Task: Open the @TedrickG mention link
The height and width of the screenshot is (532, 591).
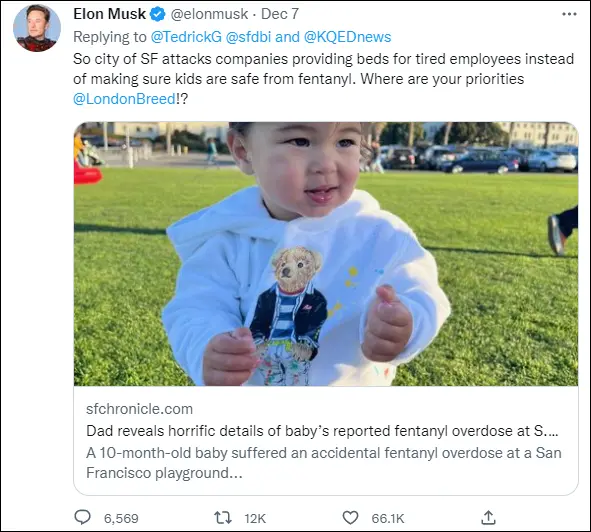Action: tap(186, 37)
